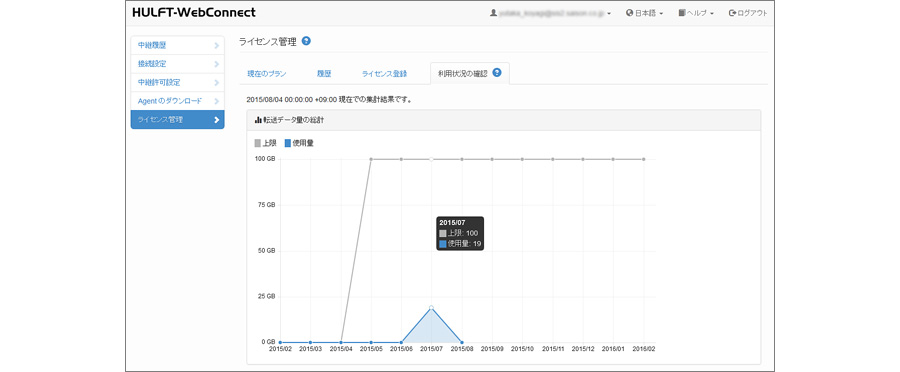Click the globe icon next to 日本語

click(x=630, y=13)
